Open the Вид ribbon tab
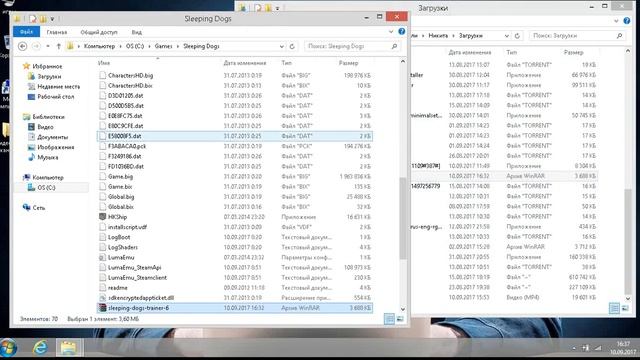 (x=137, y=32)
